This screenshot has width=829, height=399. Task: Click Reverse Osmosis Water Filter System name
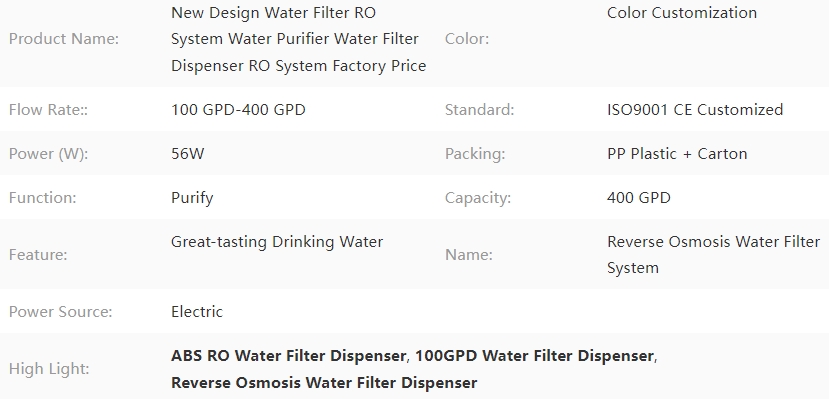[x=714, y=254]
